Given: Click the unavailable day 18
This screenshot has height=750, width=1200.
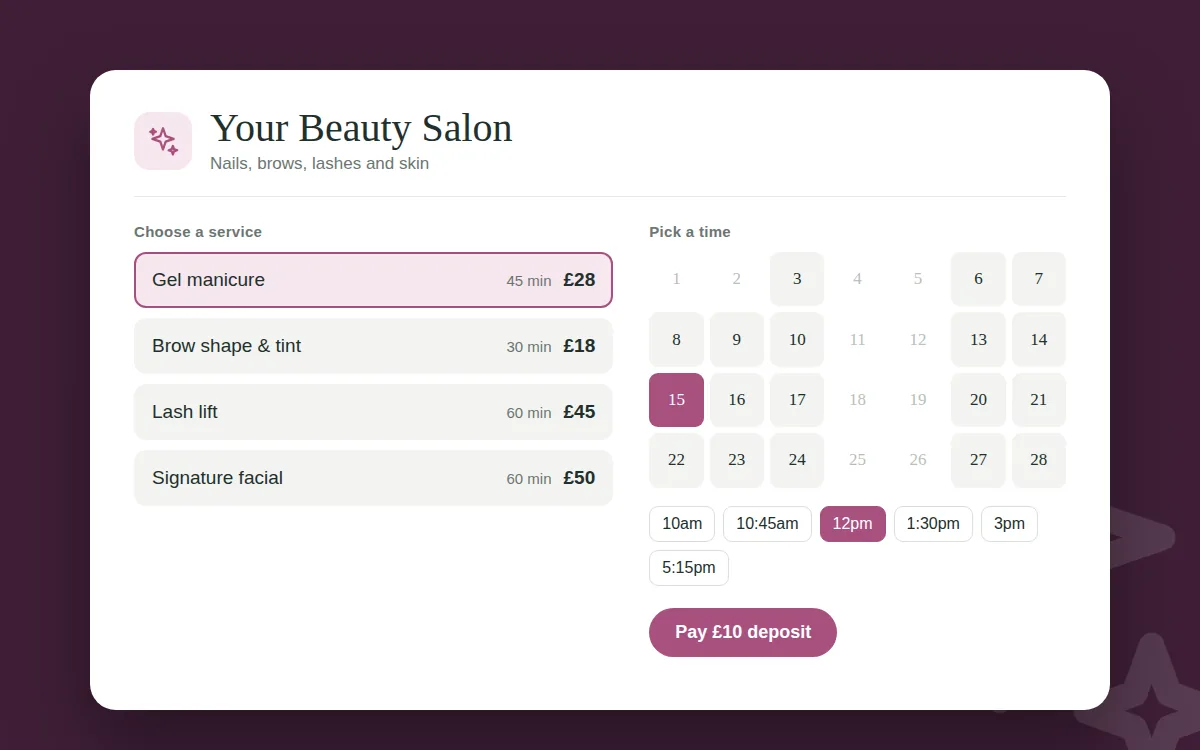Looking at the screenshot, I should pos(857,400).
